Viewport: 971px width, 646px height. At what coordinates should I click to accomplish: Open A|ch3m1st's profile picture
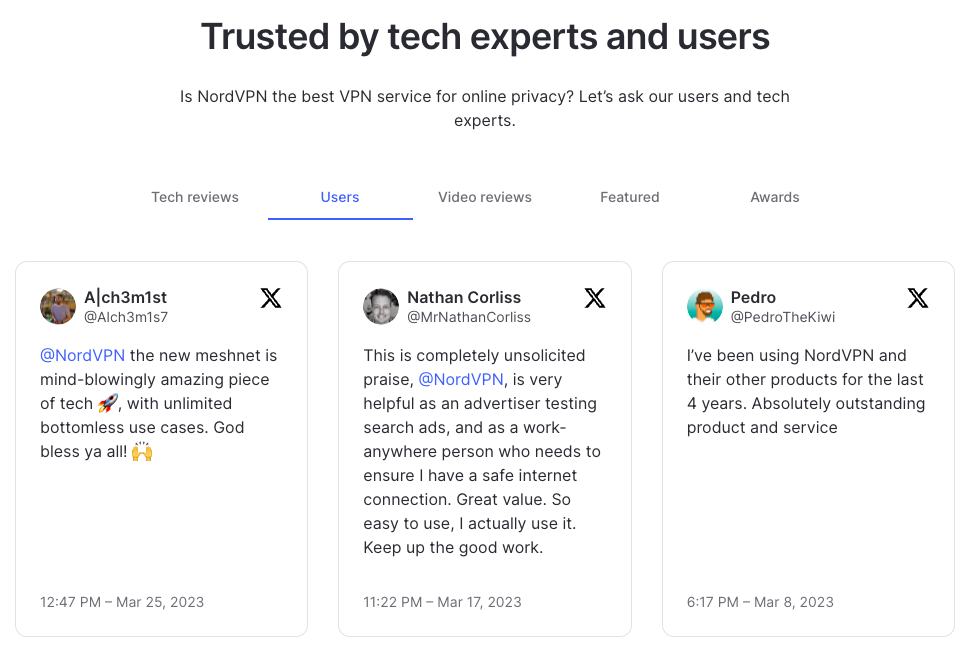58,305
